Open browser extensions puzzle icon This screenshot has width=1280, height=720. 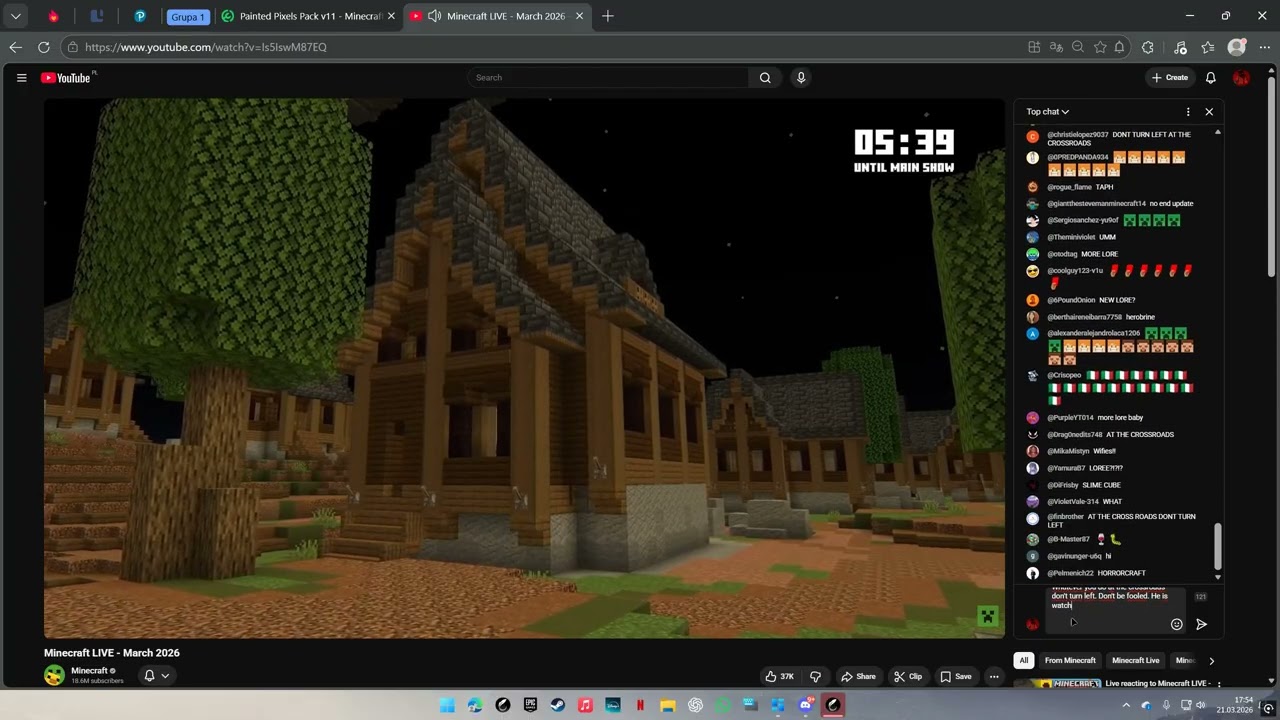coord(1148,47)
